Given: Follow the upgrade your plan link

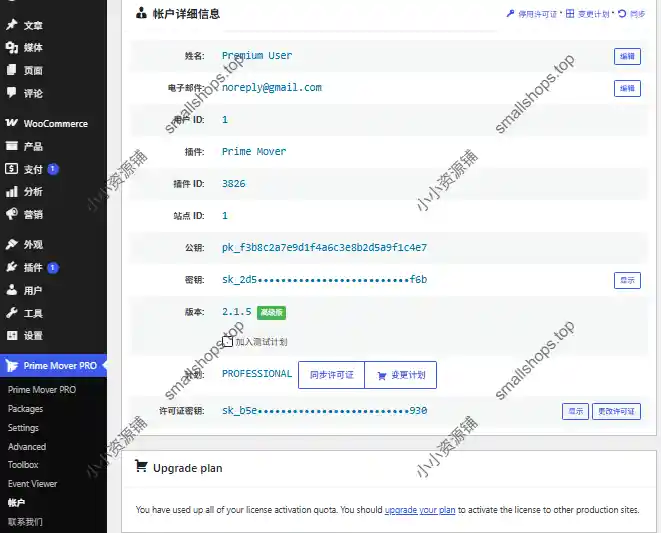Looking at the screenshot, I should [x=420, y=510].
